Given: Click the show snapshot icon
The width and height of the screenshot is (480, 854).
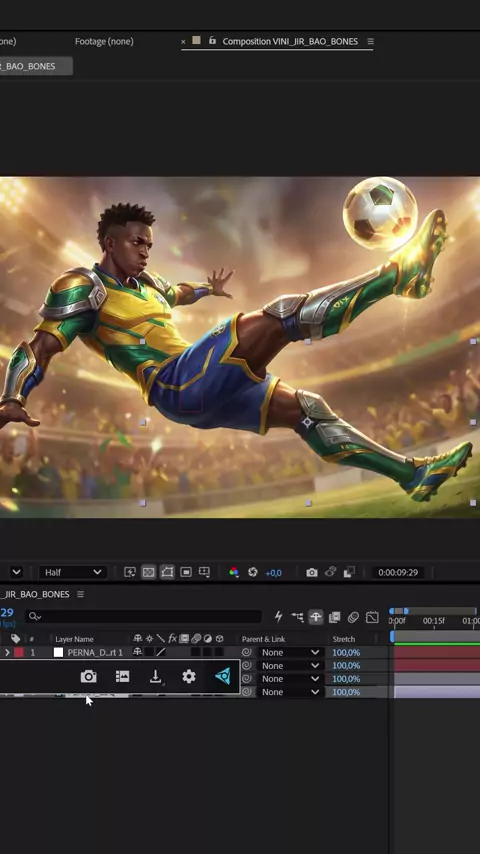Looking at the screenshot, I should tap(331, 572).
